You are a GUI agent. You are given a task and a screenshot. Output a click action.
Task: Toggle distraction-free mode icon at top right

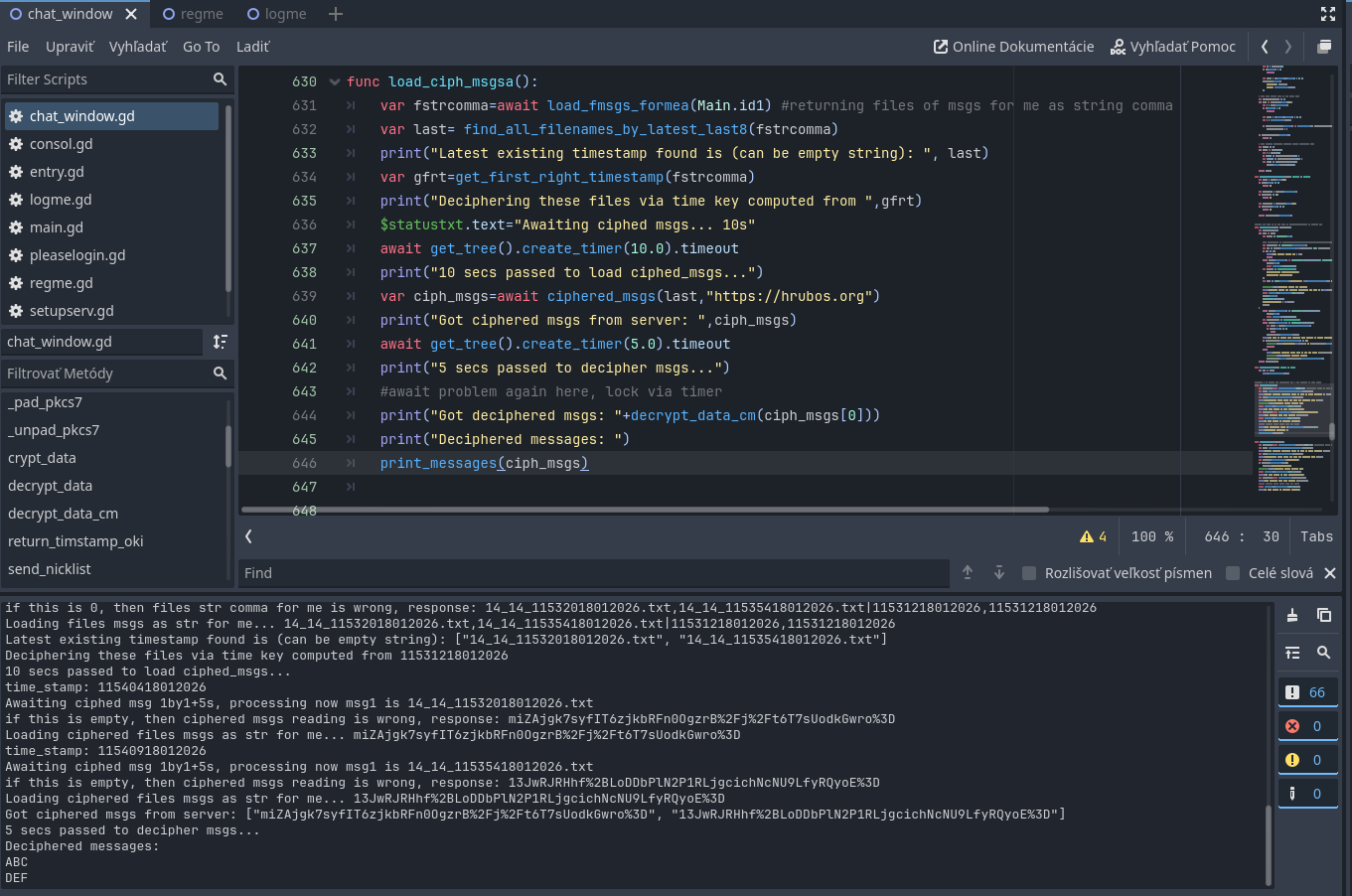(x=1328, y=14)
